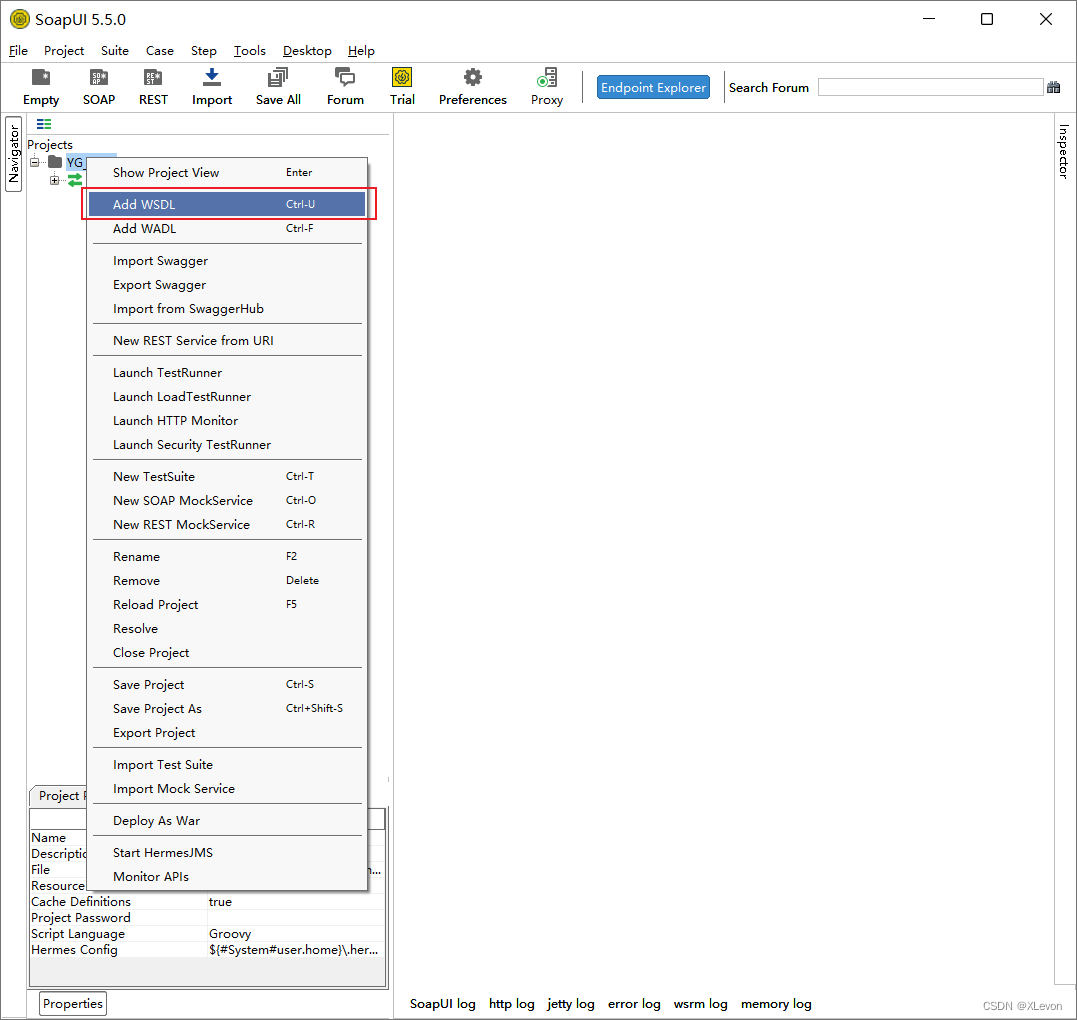Select Deploy As War entry
Viewport: 1077px width, 1020px height.
[227, 820]
